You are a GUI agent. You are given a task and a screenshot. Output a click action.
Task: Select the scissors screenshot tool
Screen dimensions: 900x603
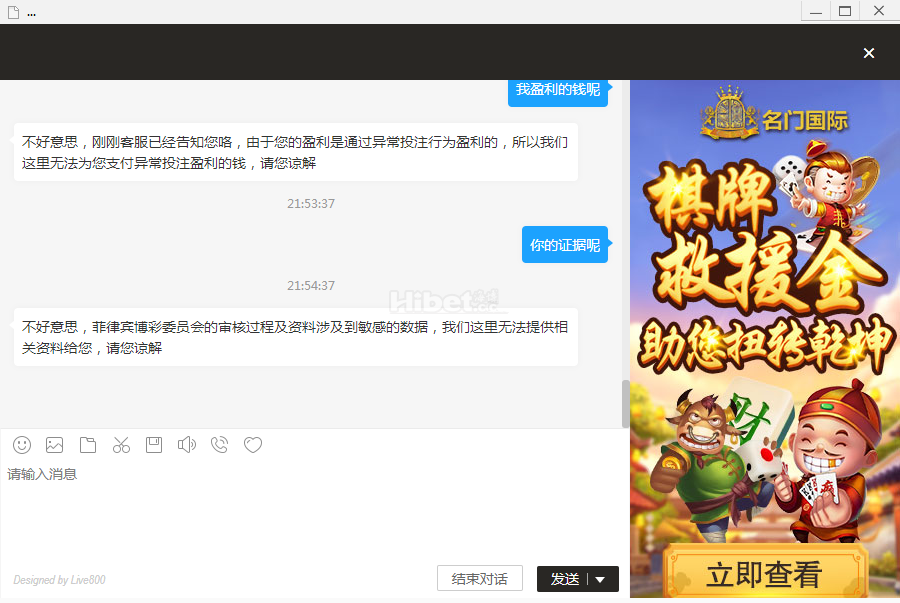121,445
